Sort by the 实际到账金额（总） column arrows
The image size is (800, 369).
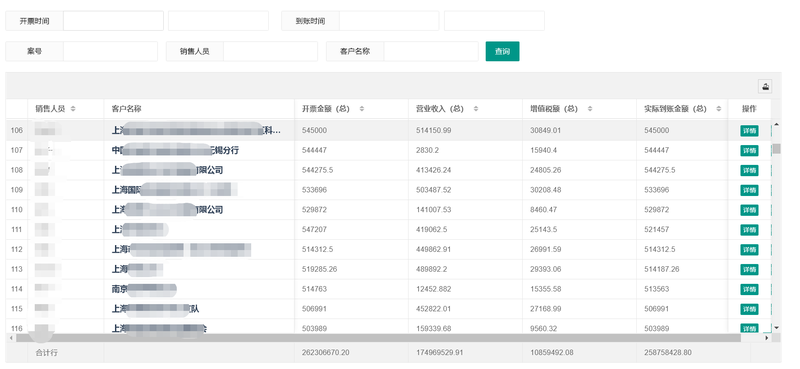point(719,109)
